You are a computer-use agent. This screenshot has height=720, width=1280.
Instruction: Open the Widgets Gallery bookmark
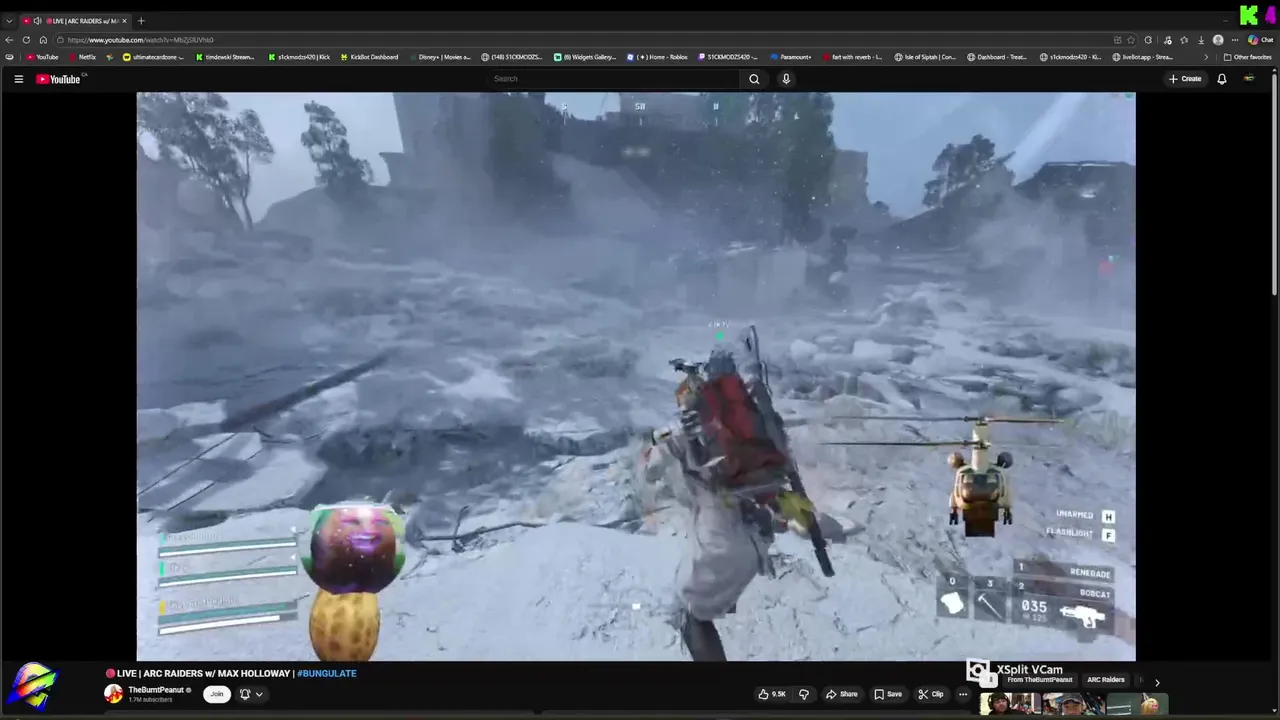pos(586,57)
